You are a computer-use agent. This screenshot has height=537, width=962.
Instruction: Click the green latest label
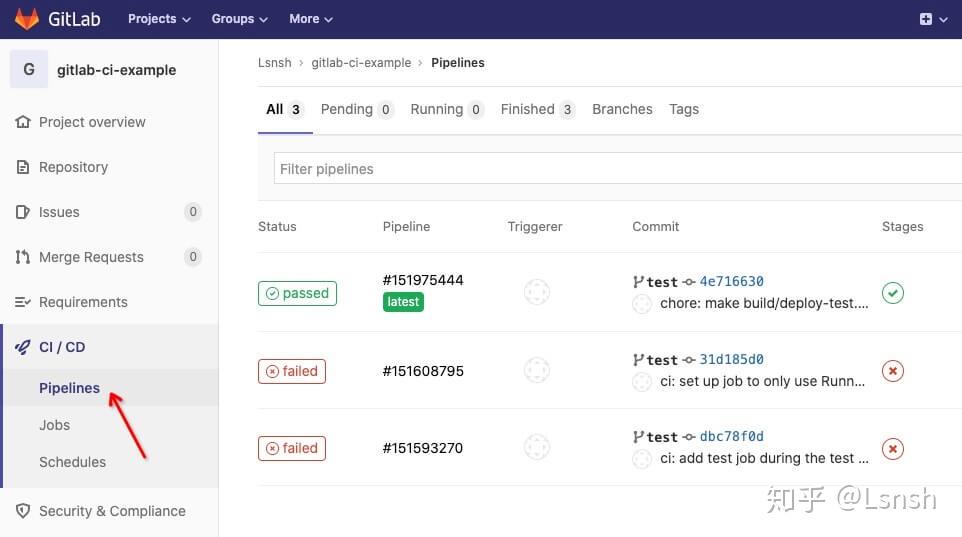(x=403, y=302)
